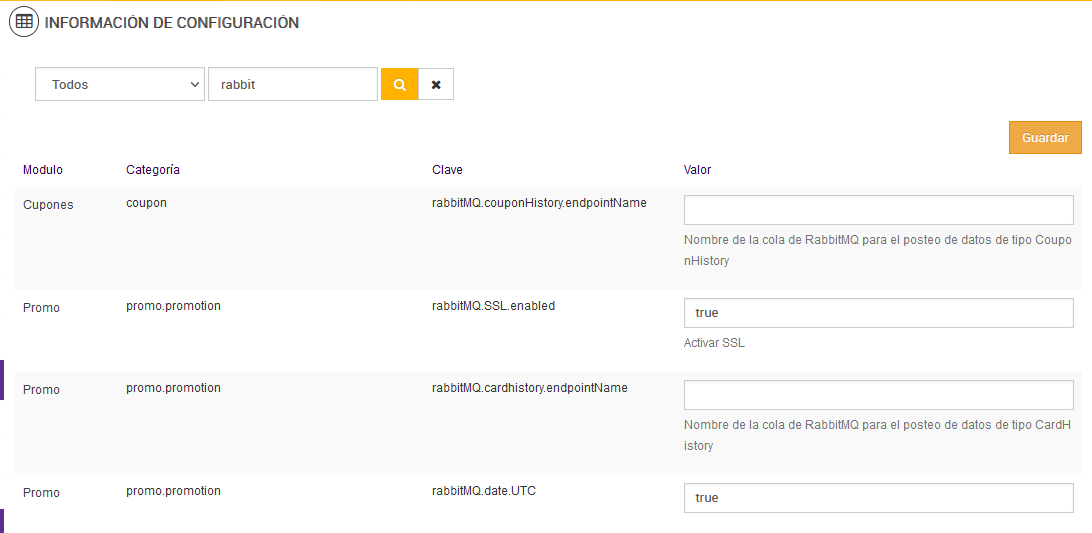Select the rabbitMQ.date.UTC value field

tap(878, 498)
